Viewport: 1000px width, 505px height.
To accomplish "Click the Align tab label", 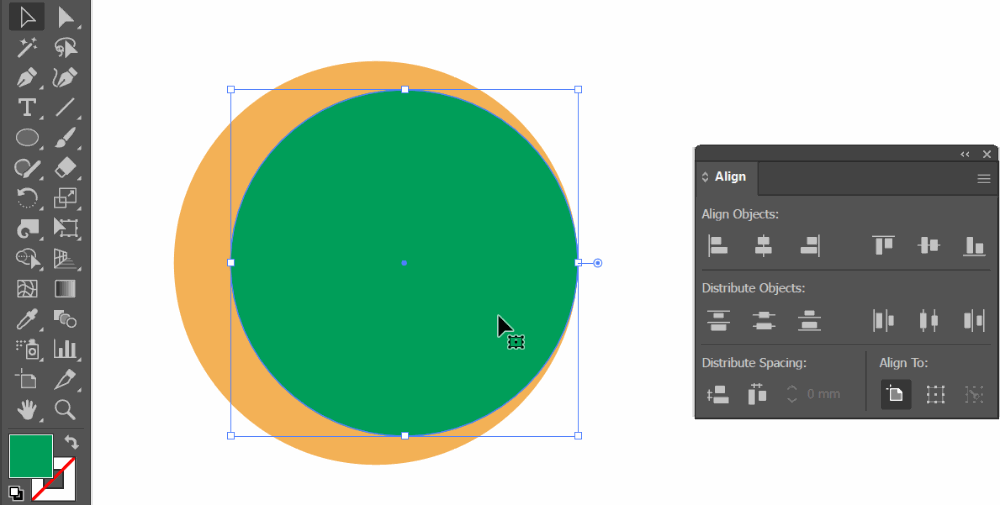I will click(730, 177).
